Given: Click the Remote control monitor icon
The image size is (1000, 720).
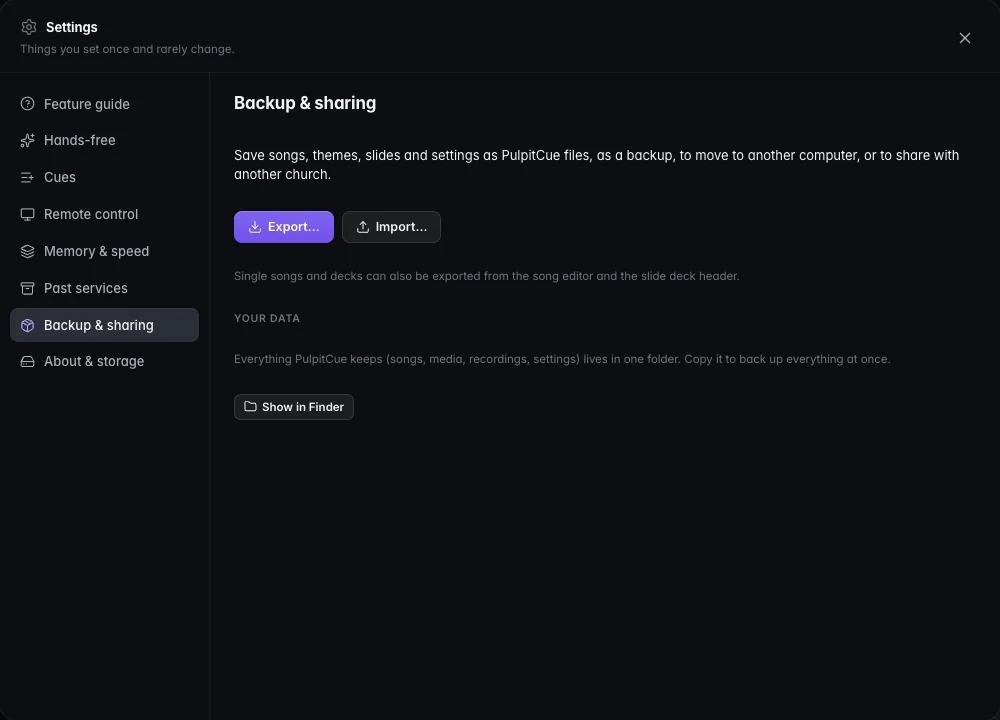Looking at the screenshot, I should 27,214.
